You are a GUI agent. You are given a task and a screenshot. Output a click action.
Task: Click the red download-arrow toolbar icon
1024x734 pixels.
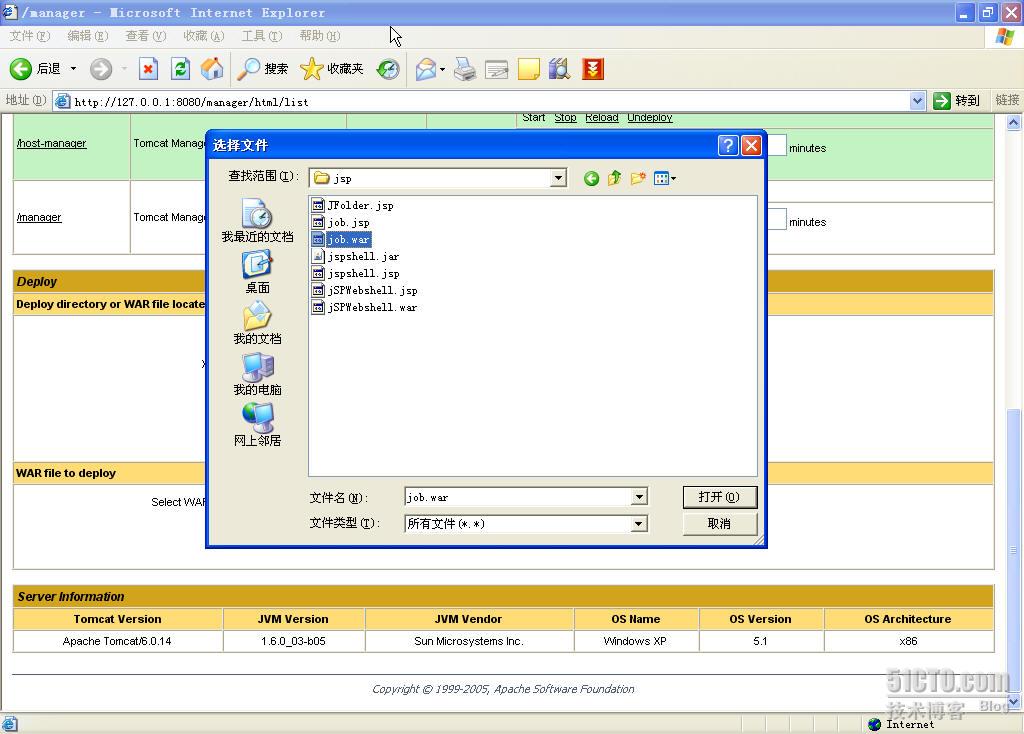[592, 69]
